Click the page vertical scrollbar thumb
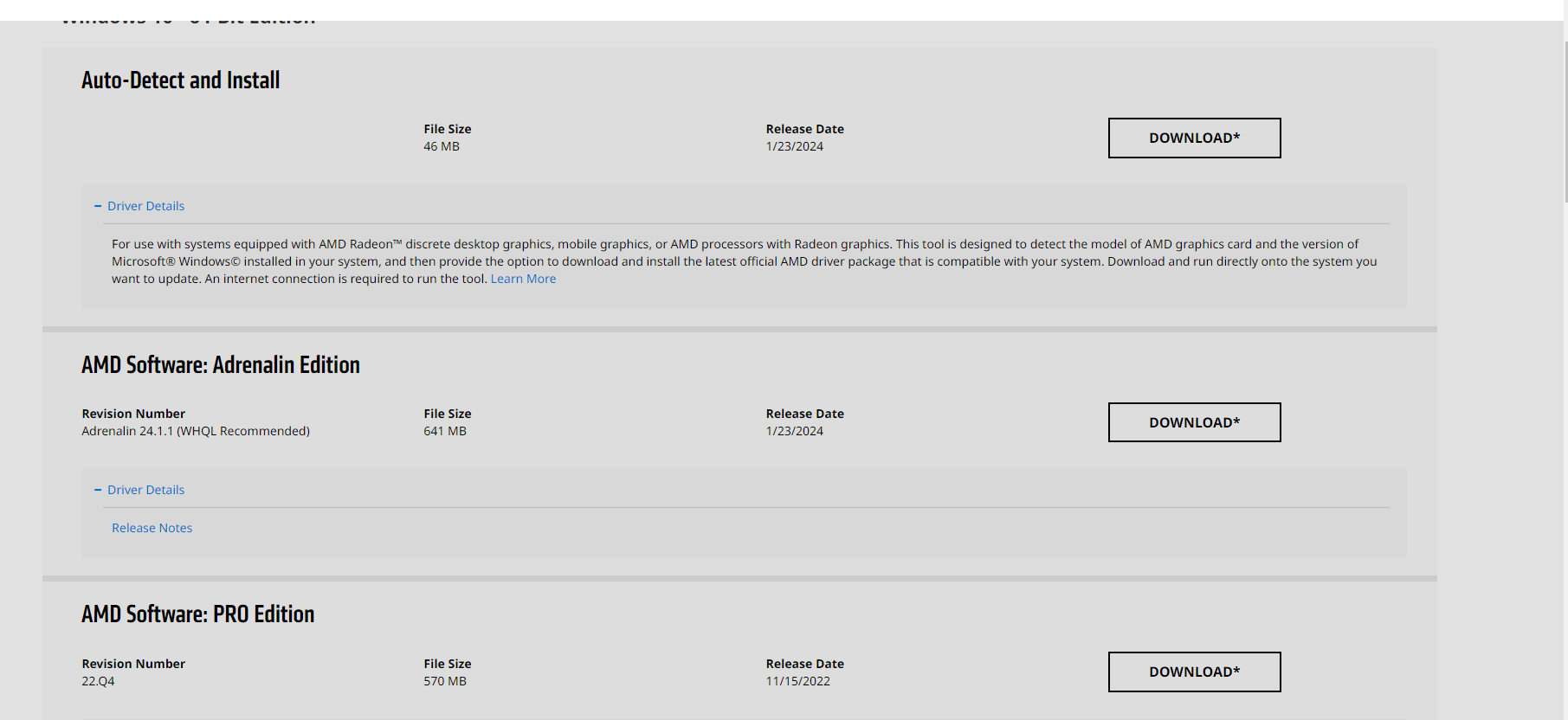1568x720 pixels. point(1565,121)
